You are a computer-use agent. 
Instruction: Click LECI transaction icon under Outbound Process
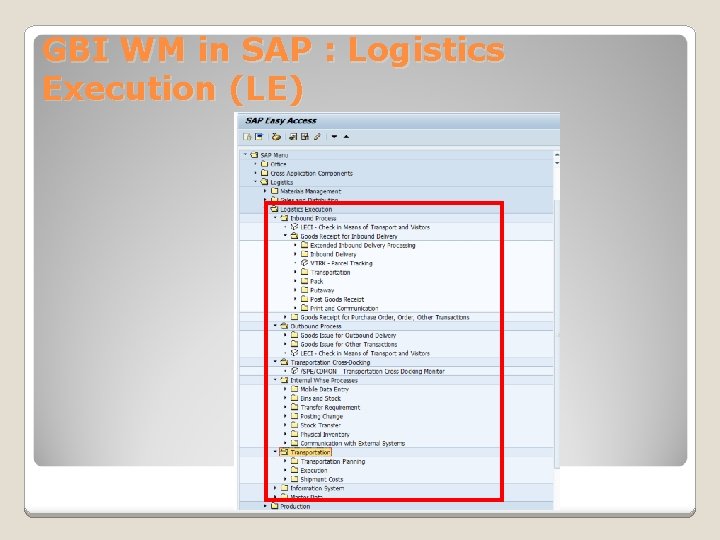pyautogui.click(x=294, y=353)
